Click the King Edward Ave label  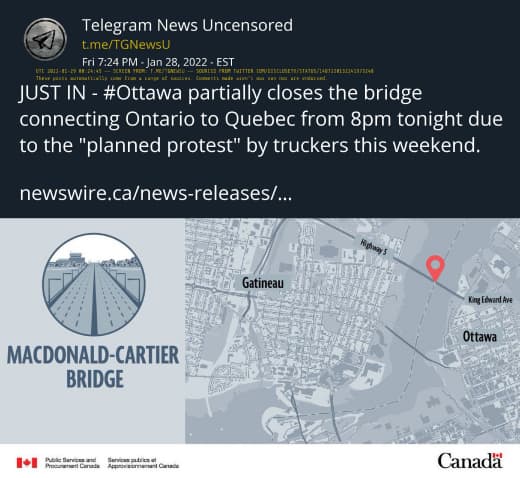coord(490,300)
